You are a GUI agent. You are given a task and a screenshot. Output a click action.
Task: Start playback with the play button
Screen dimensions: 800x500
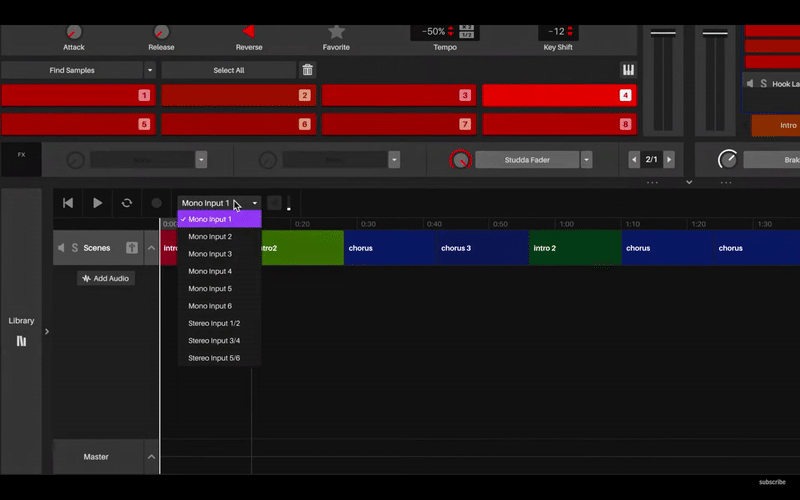click(x=97, y=203)
